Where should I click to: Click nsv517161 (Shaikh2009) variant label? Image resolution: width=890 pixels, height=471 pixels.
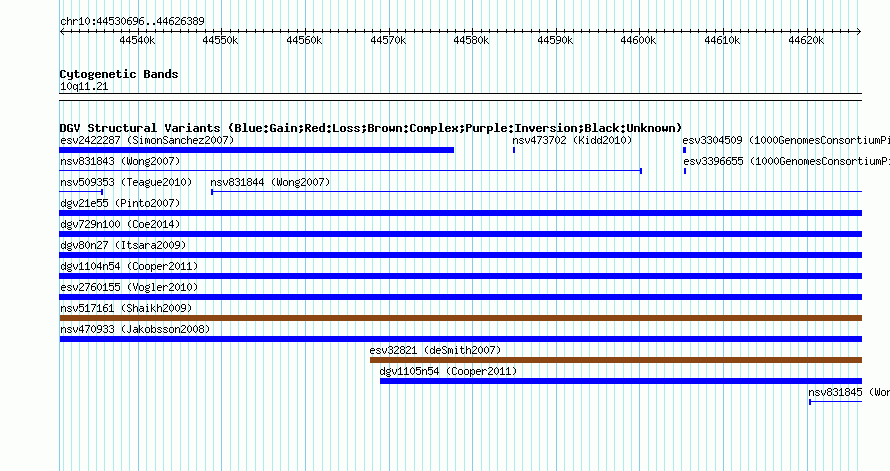(126, 308)
